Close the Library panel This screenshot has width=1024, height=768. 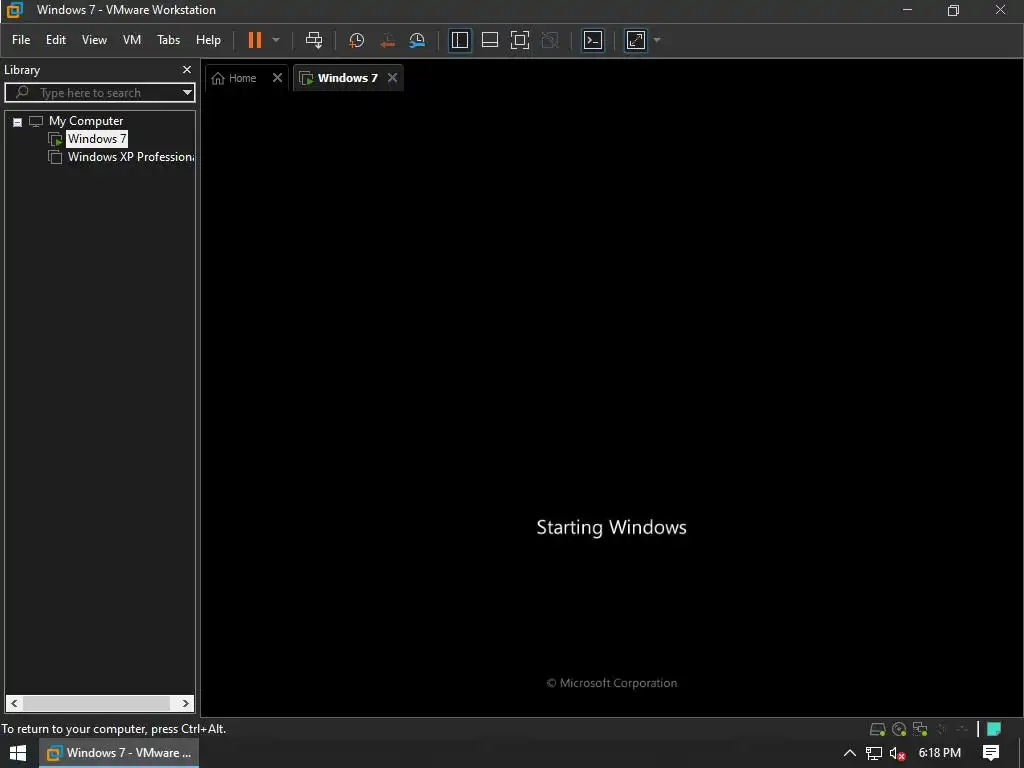click(x=187, y=69)
